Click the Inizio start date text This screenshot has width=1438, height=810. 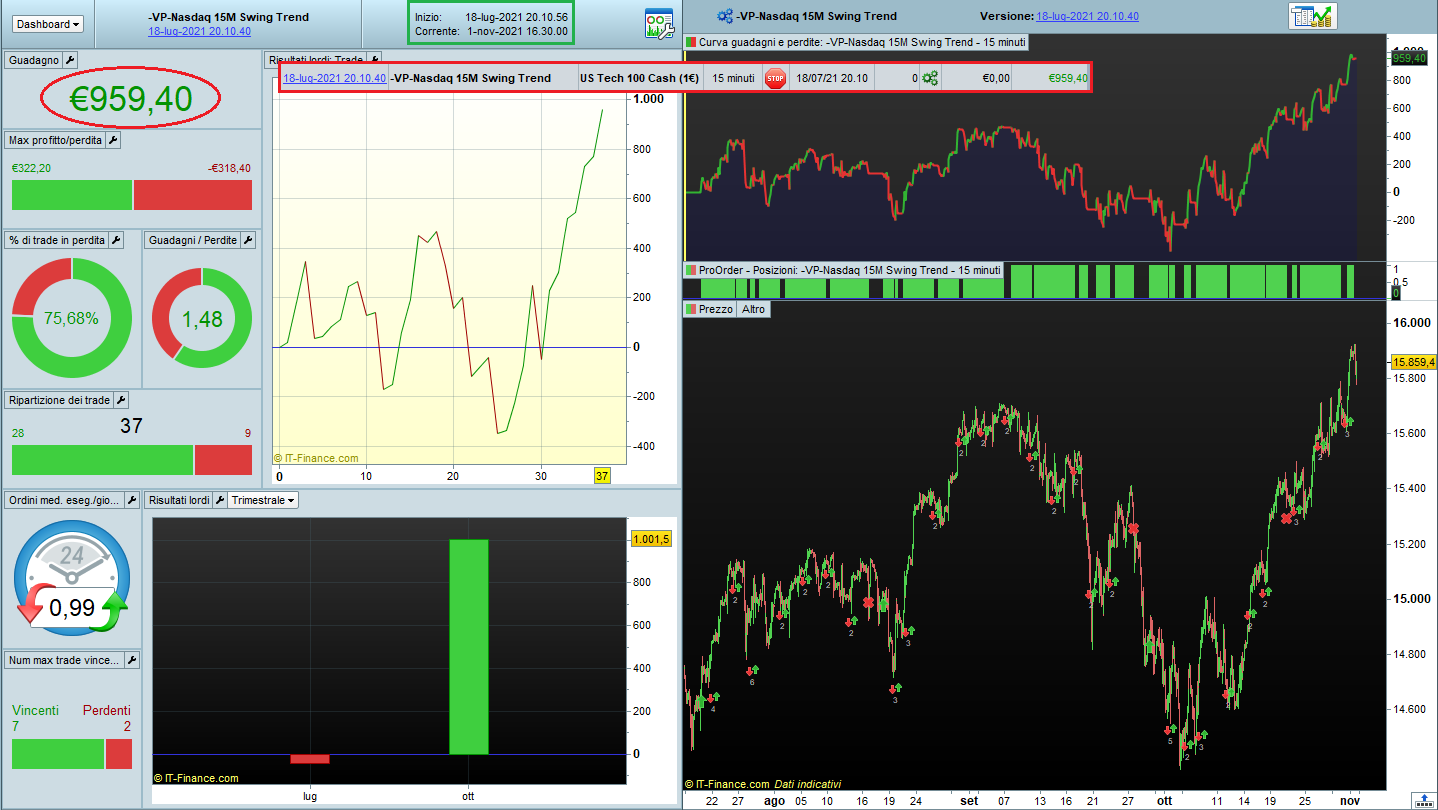[x=491, y=17]
